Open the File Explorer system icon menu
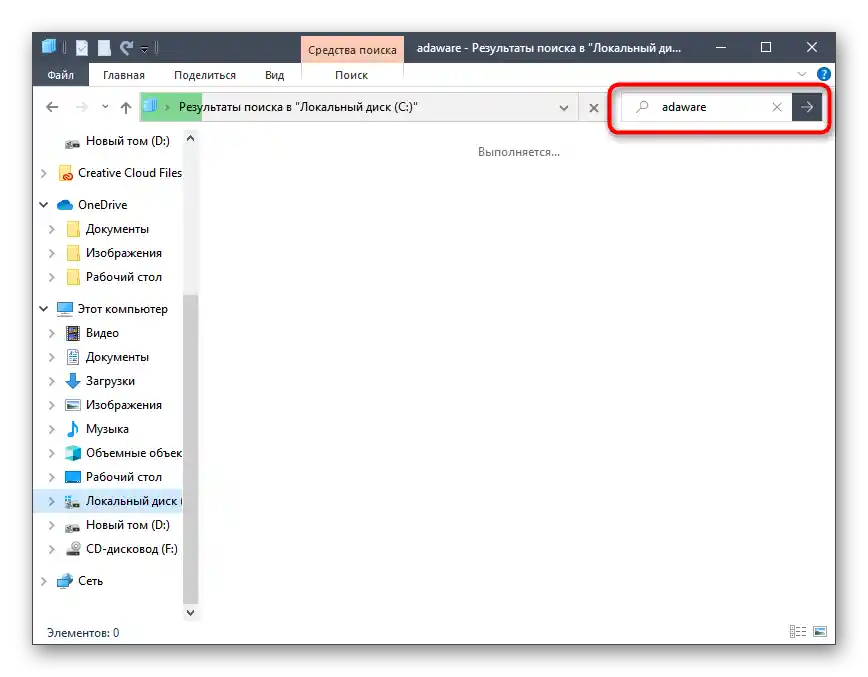Viewport: 868px width, 677px height. tap(49, 47)
